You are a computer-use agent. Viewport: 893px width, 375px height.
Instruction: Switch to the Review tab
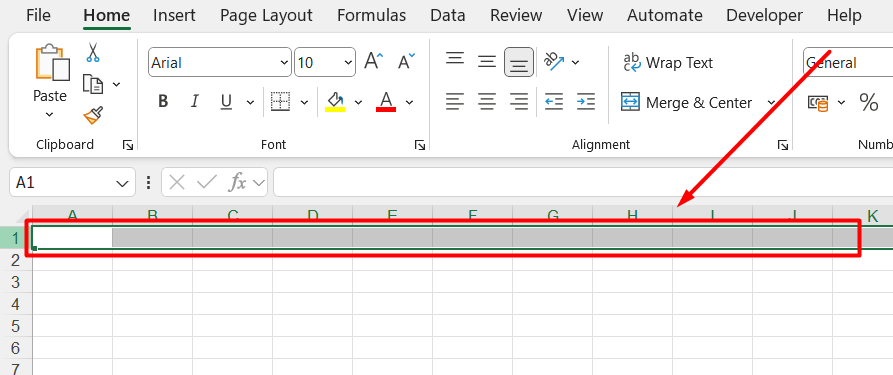tap(517, 15)
